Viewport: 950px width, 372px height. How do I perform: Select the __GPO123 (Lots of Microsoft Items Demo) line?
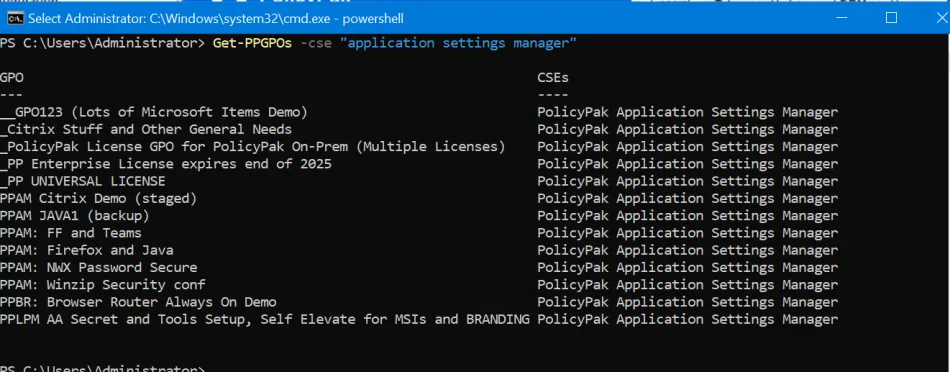(x=154, y=112)
